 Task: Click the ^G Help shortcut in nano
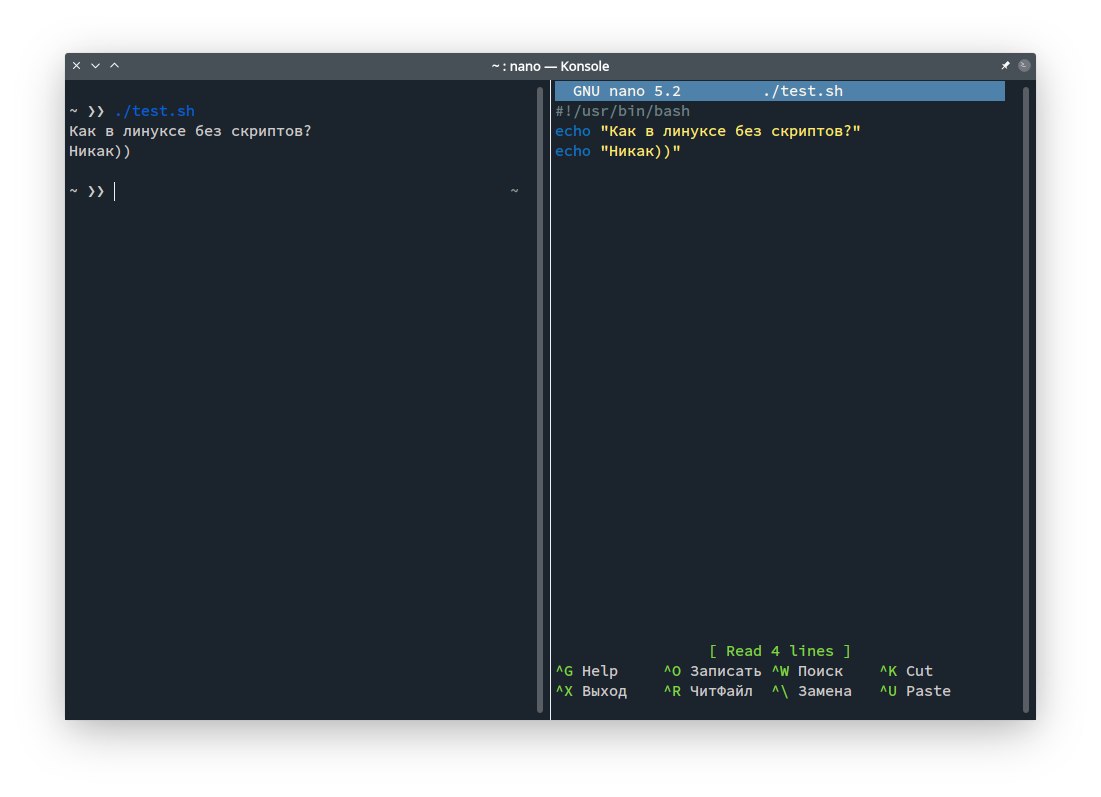click(587, 671)
